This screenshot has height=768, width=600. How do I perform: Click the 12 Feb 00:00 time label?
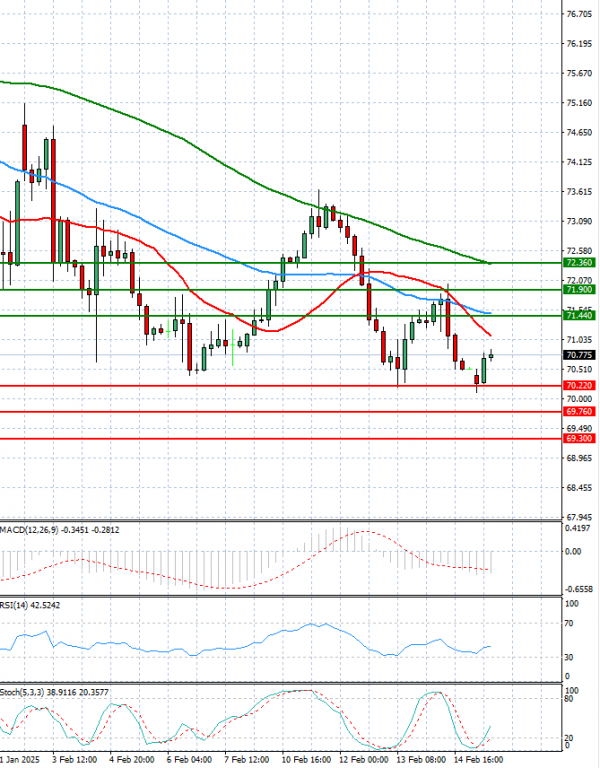[x=364, y=760]
